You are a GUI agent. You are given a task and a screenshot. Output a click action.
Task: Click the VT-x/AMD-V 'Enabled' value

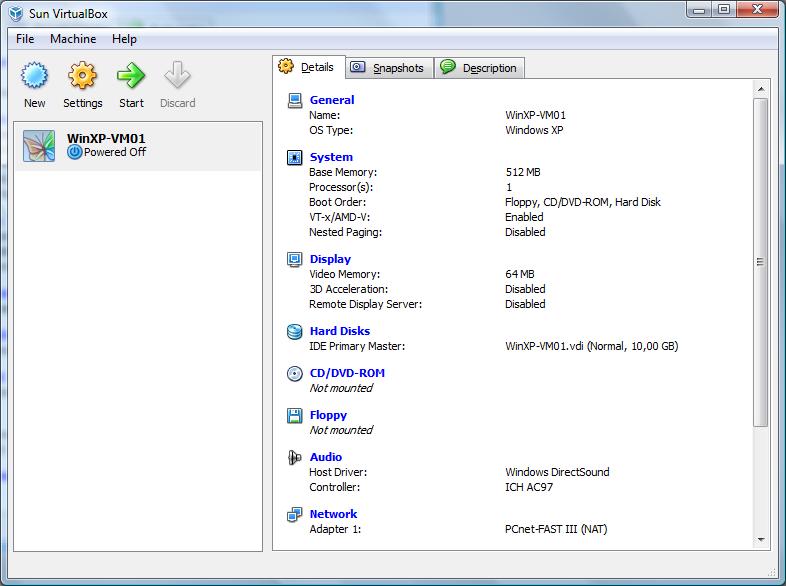pos(524,217)
